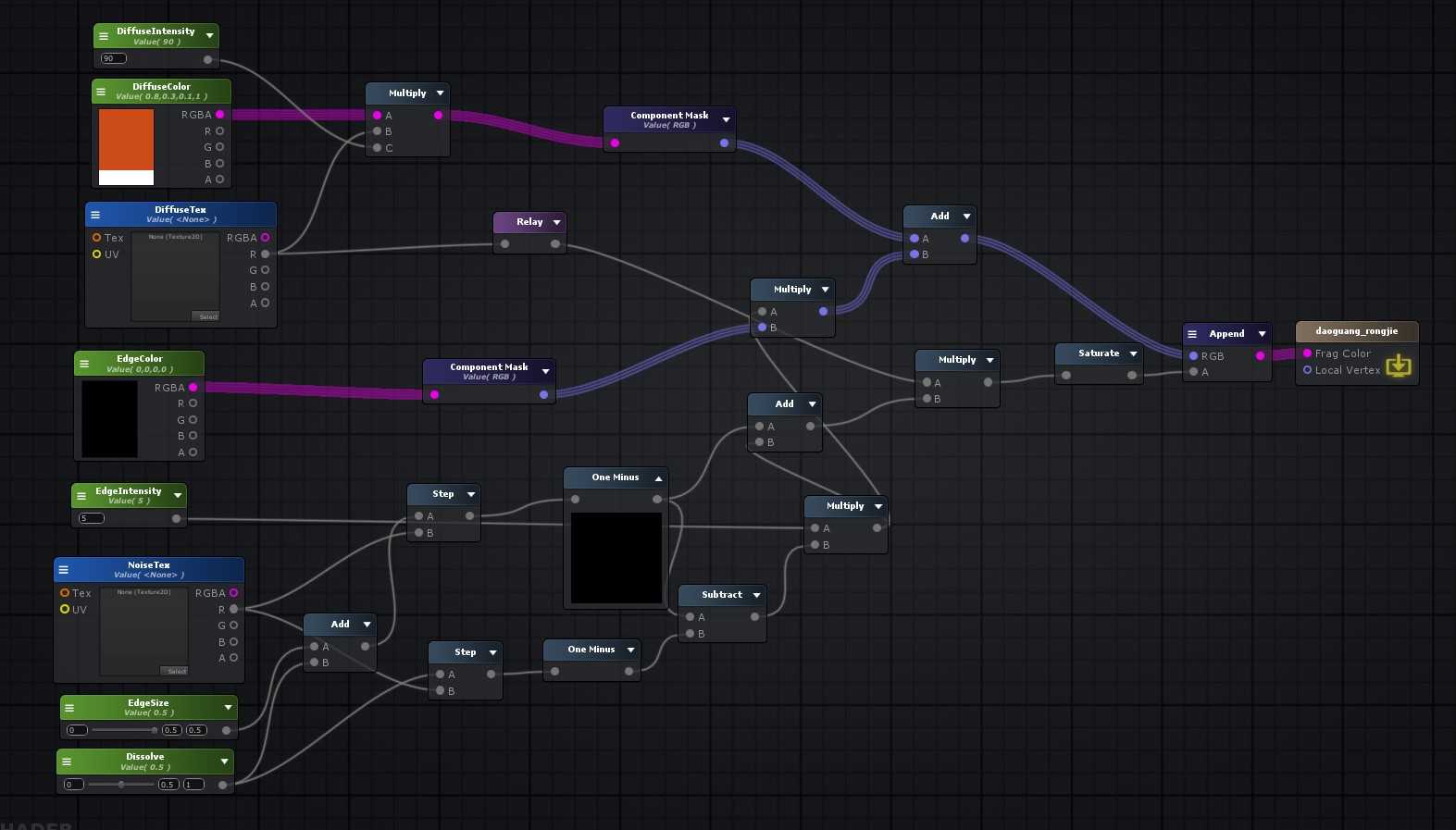Click DiffuseColor RGBA output port
1456x830 pixels.
[x=219, y=115]
